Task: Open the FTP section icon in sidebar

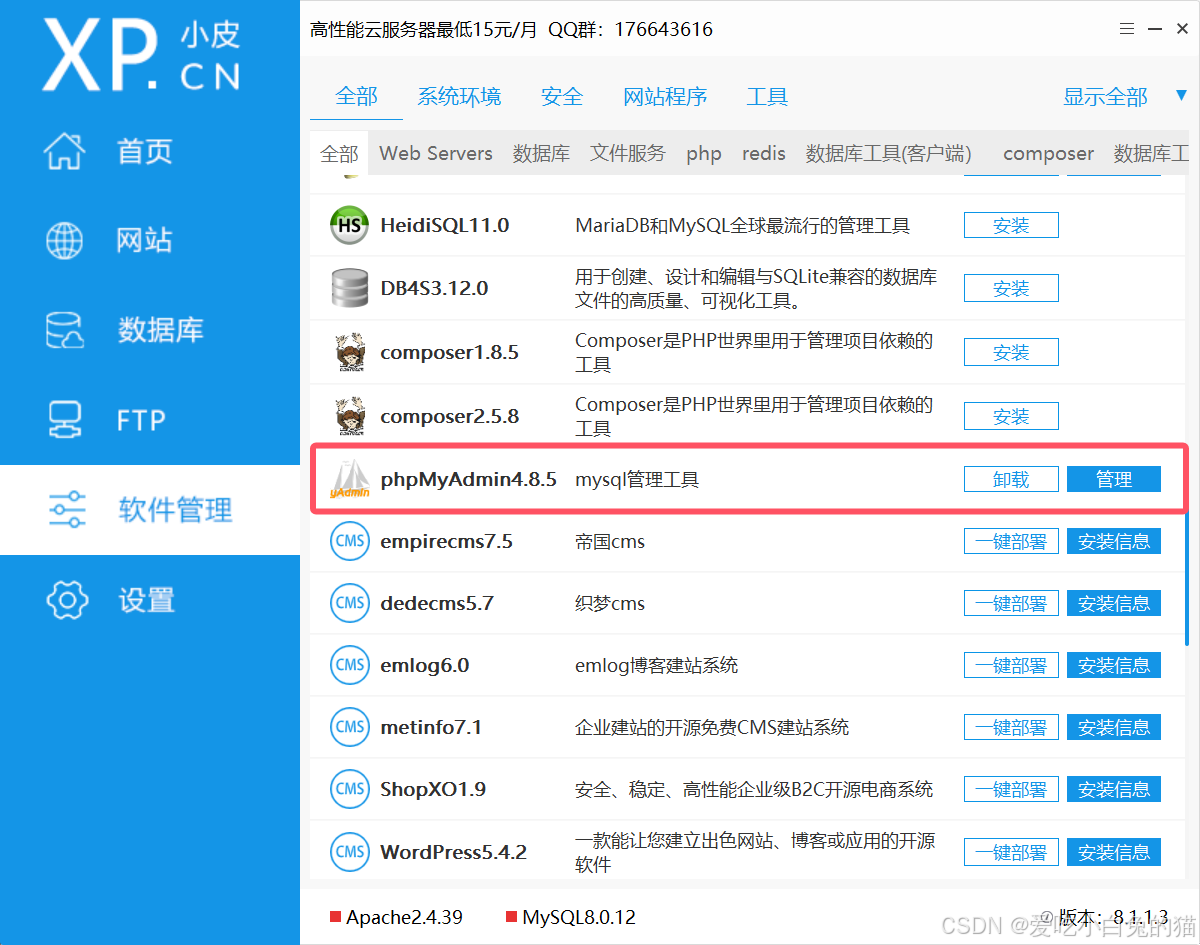Action: pos(66,420)
